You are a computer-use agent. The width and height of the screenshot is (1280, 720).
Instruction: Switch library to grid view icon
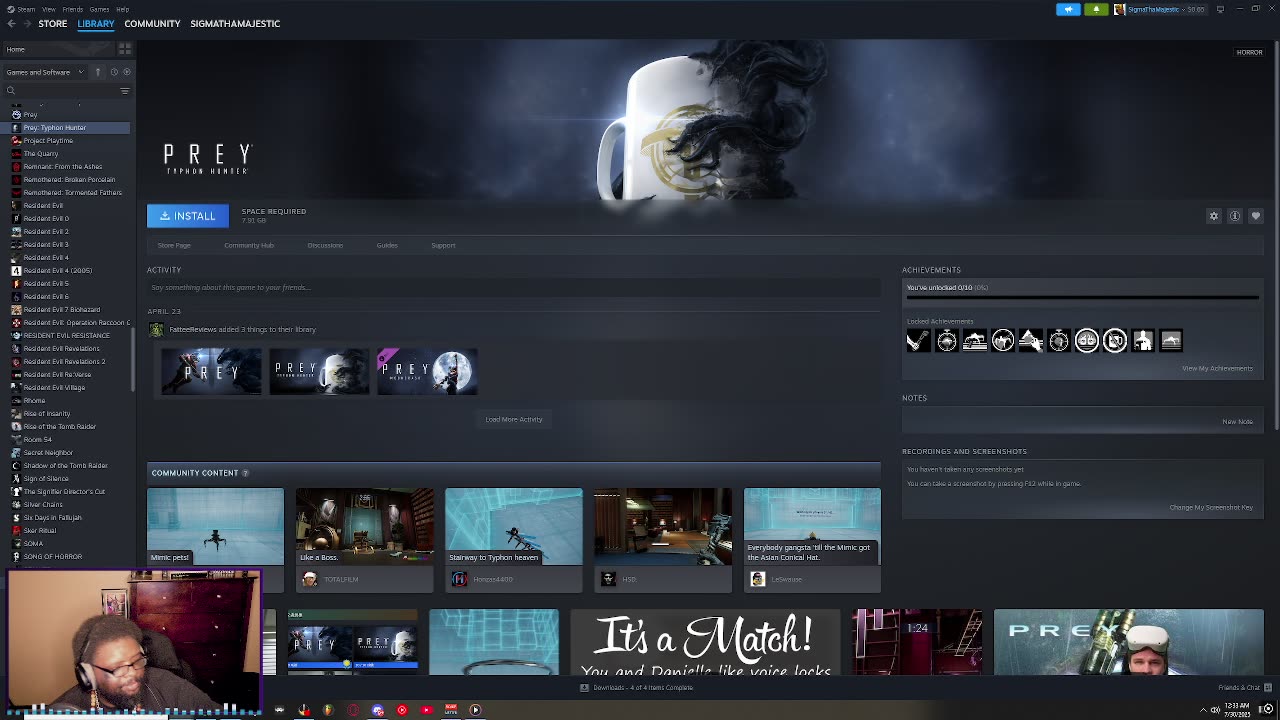click(x=125, y=49)
